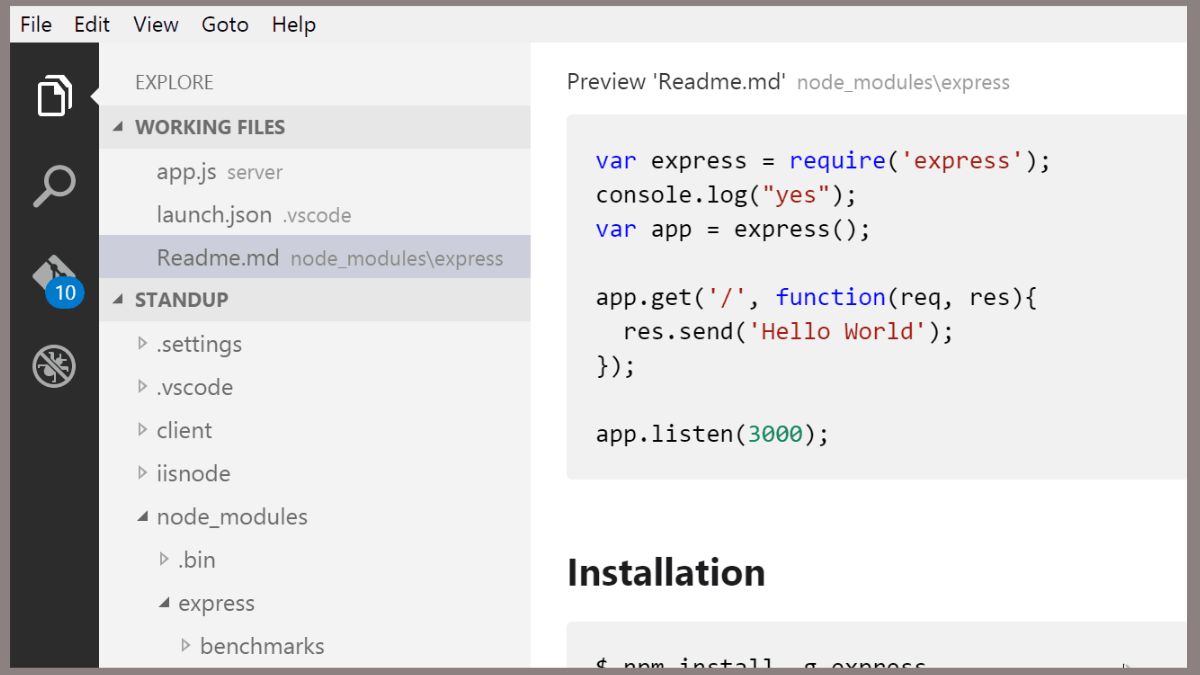Open the Debug bug icon view

click(55, 367)
